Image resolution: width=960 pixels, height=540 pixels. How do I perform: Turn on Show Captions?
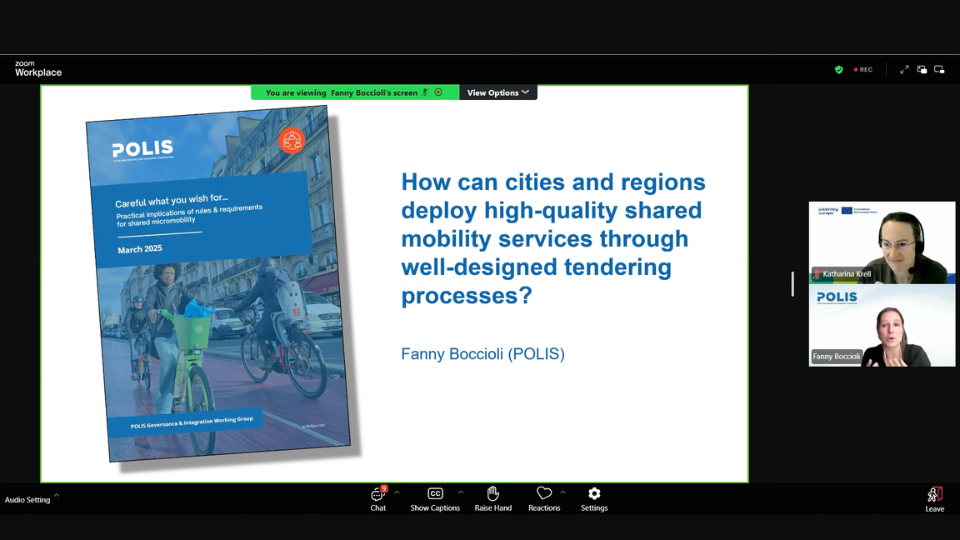[435, 498]
